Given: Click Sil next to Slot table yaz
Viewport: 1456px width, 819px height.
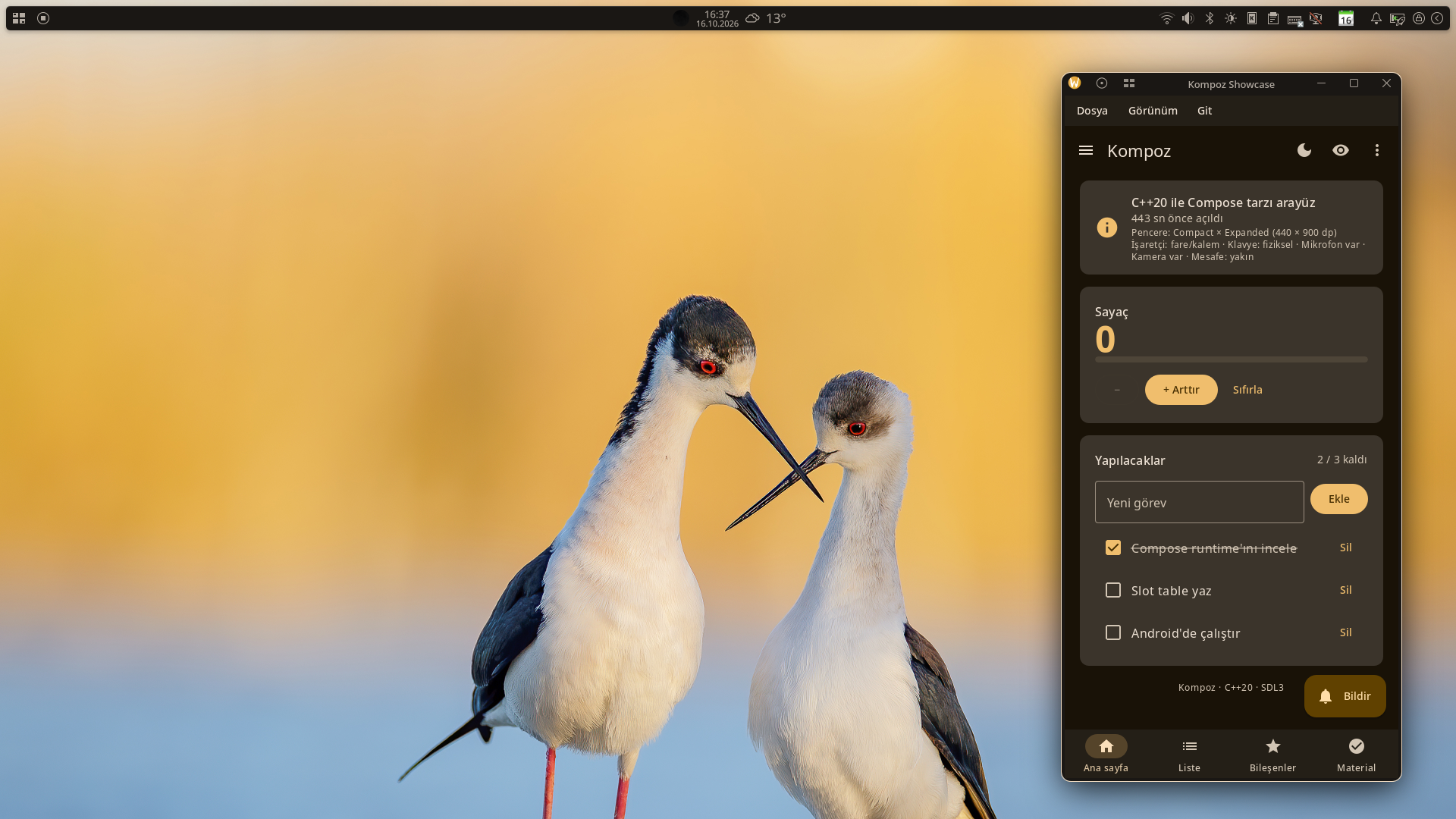Looking at the screenshot, I should 1346,590.
